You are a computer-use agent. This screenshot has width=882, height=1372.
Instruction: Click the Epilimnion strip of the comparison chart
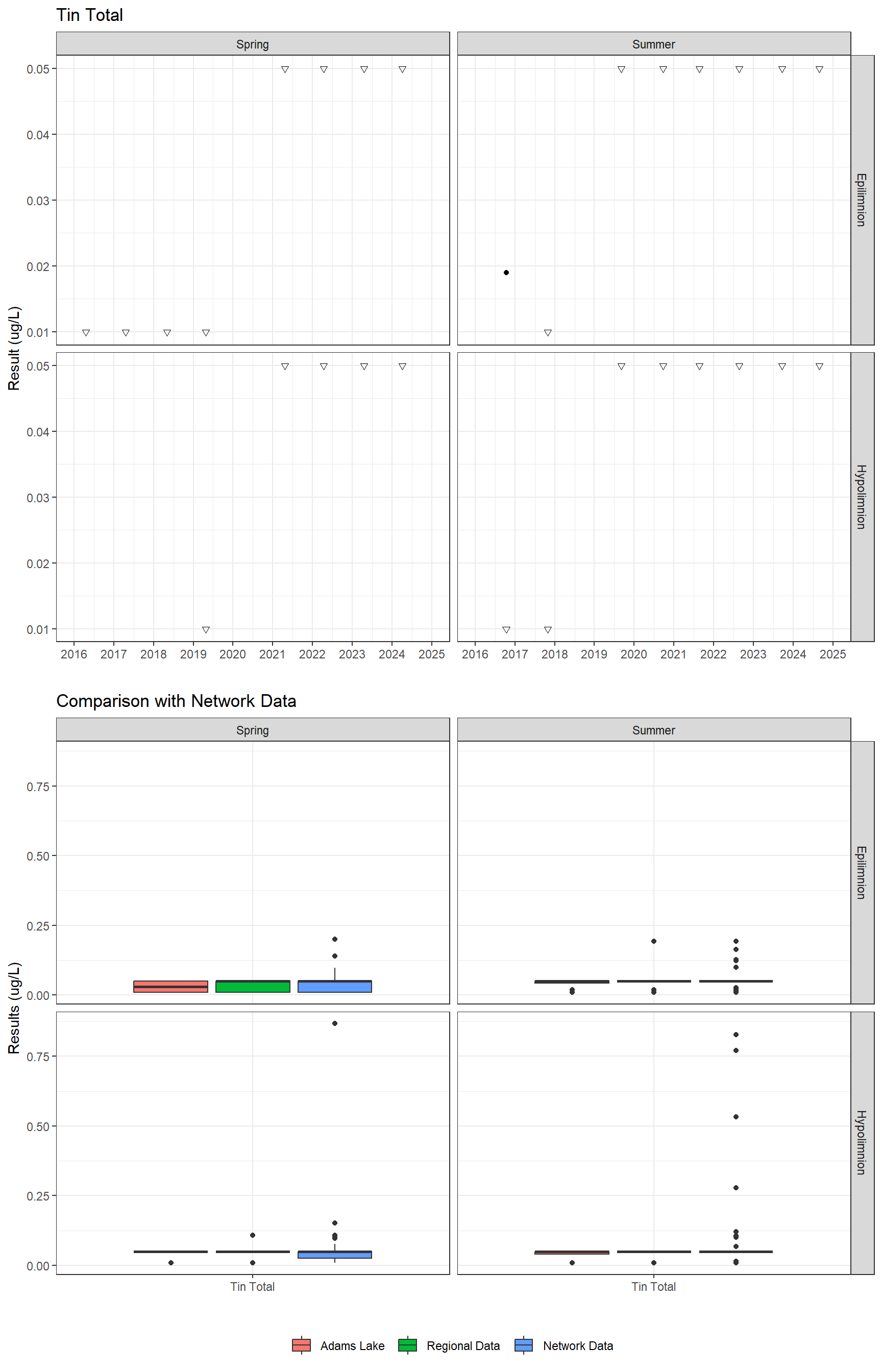[862, 872]
